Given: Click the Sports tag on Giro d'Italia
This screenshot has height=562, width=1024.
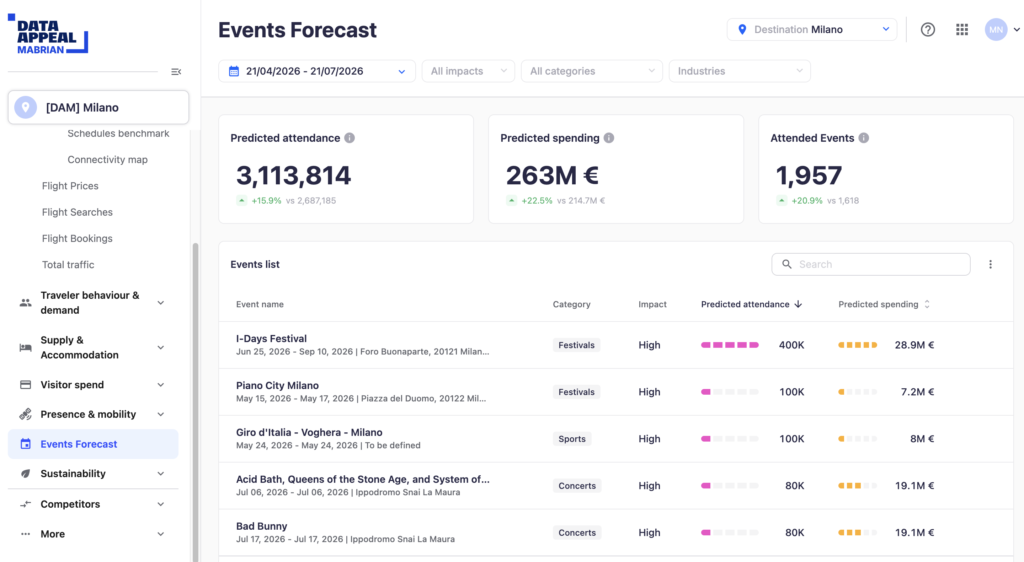Looking at the screenshot, I should pyautogui.click(x=571, y=439).
